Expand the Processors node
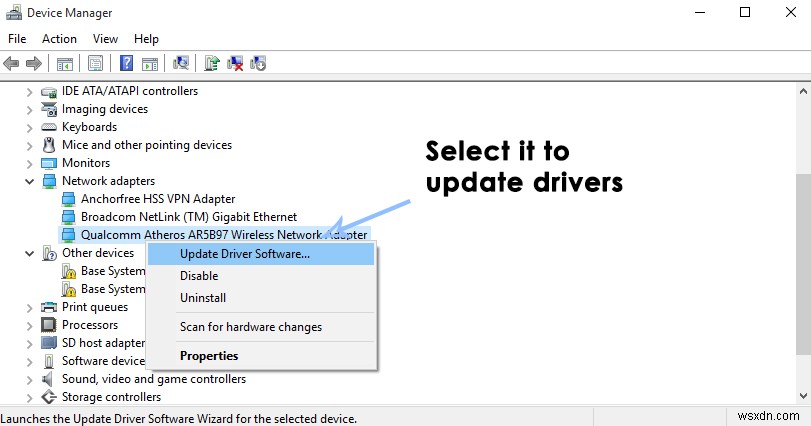This screenshot has width=811, height=426. point(29,326)
